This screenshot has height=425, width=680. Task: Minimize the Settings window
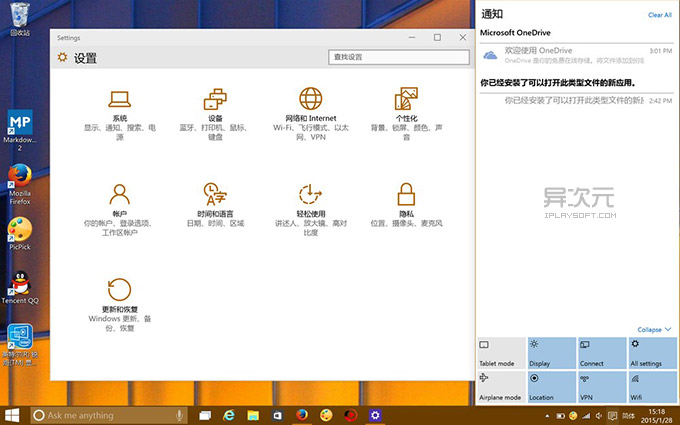pyautogui.click(x=412, y=38)
